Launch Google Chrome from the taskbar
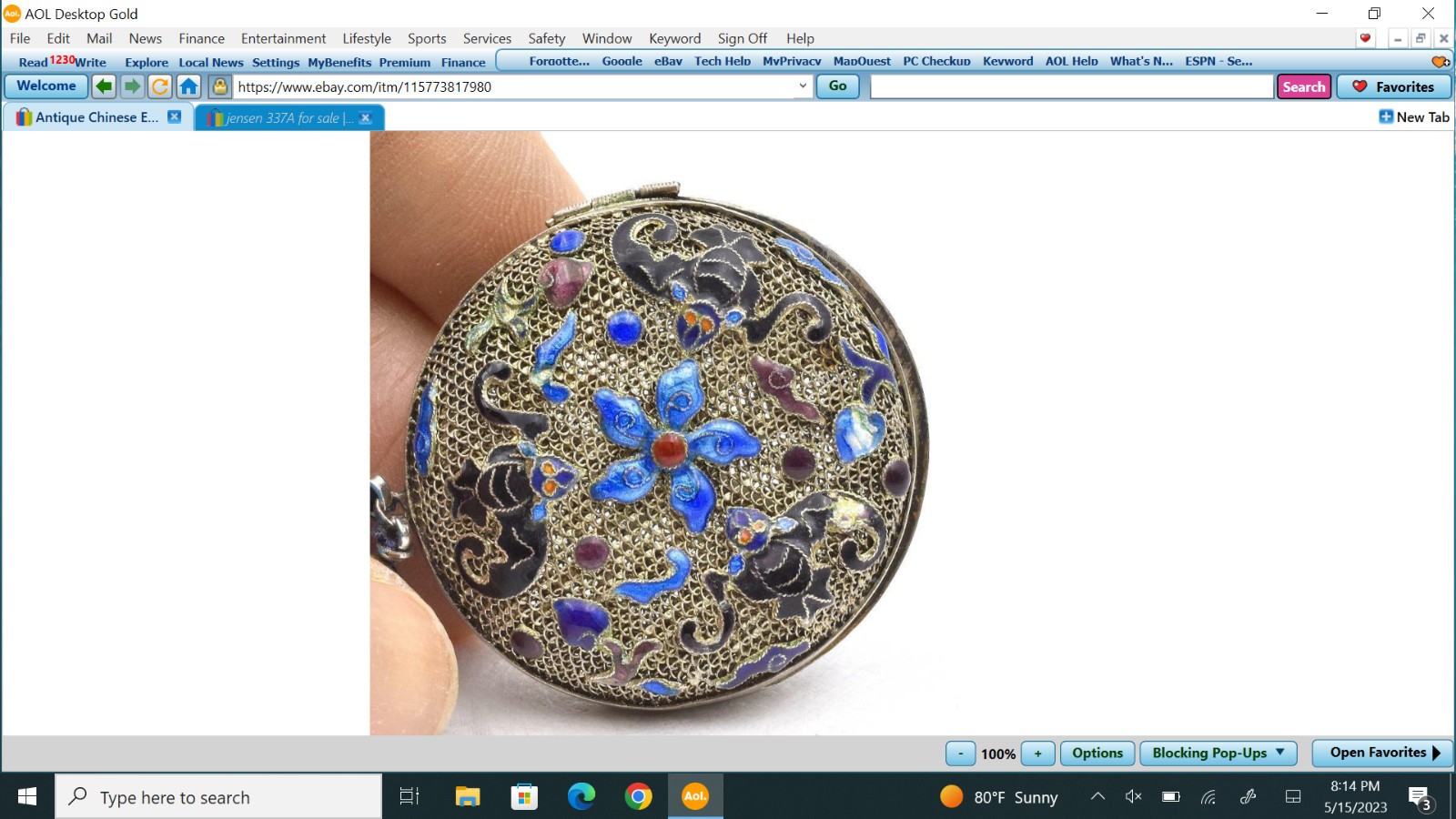This screenshot has height=819, width=1456. pos(639,796)
